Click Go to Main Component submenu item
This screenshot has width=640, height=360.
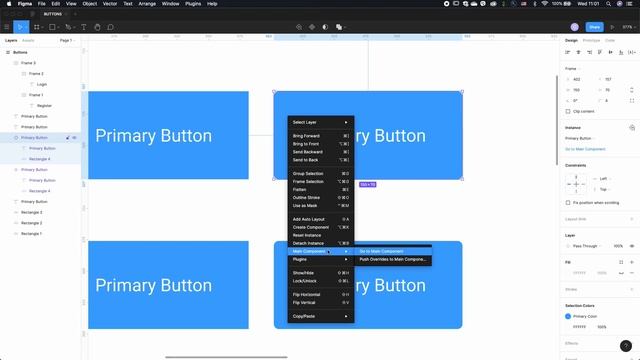393,251
